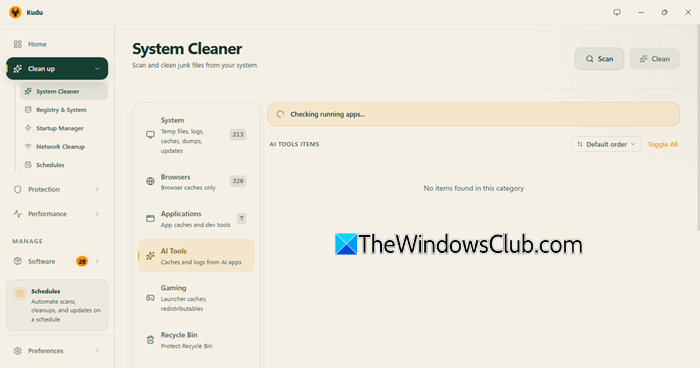Open Schedules under Clean up

click(x=64, y=165)
